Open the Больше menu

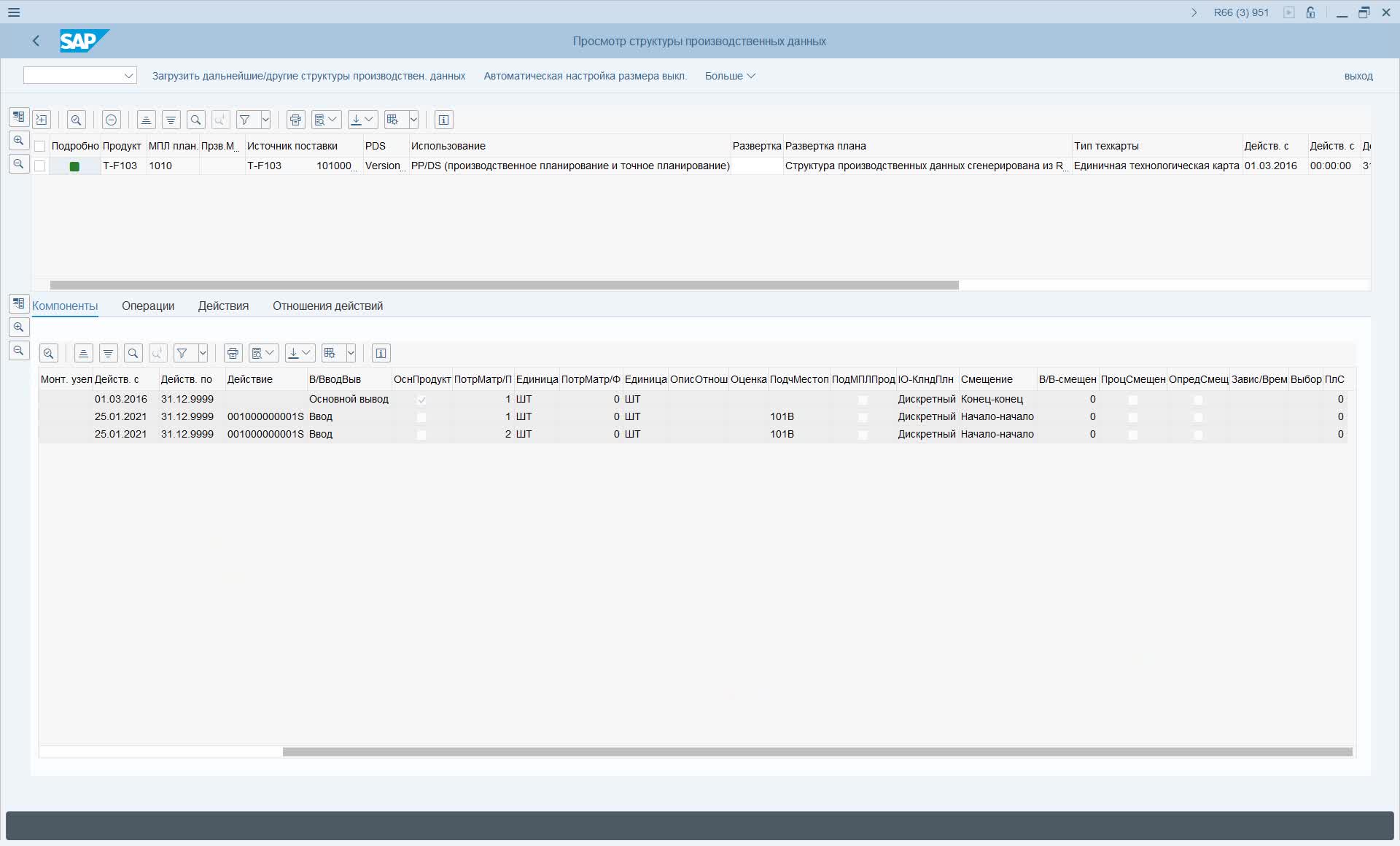730,76
